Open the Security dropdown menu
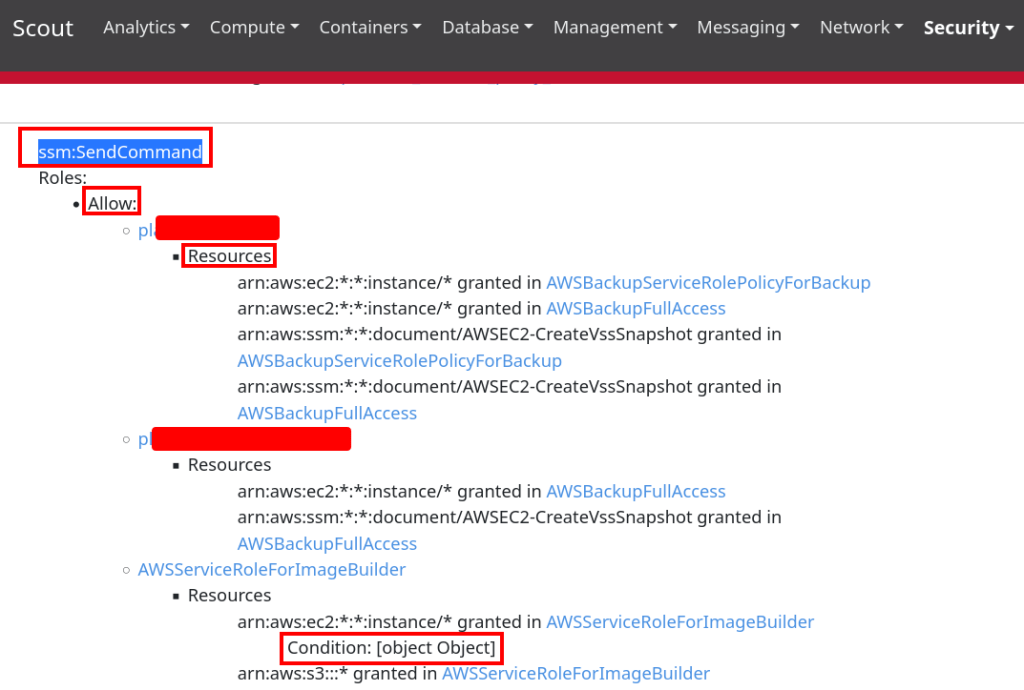This screenshot has width=1024, height=690. point(968,28)
